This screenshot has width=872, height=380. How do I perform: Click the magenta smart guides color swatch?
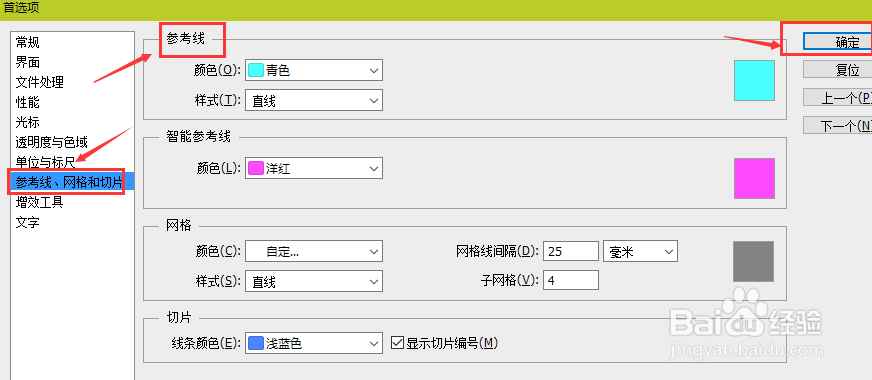click(x=754, y=178)
